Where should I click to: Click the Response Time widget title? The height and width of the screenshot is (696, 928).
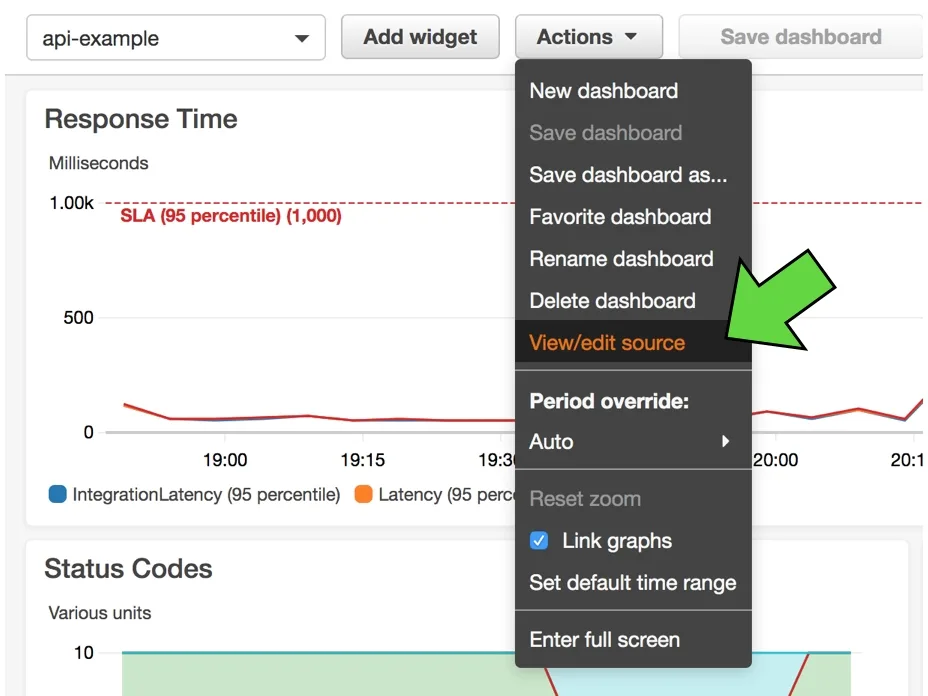pos(140,118)
